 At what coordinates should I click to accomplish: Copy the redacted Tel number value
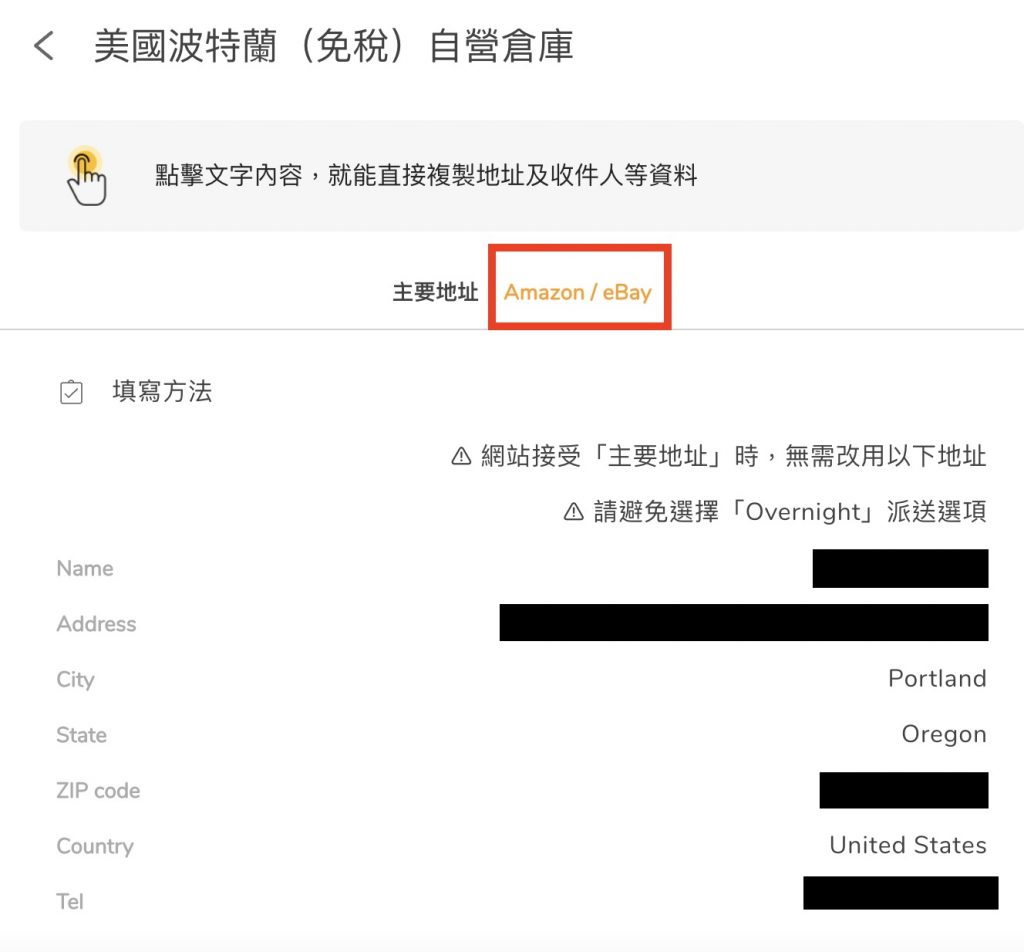900,893
